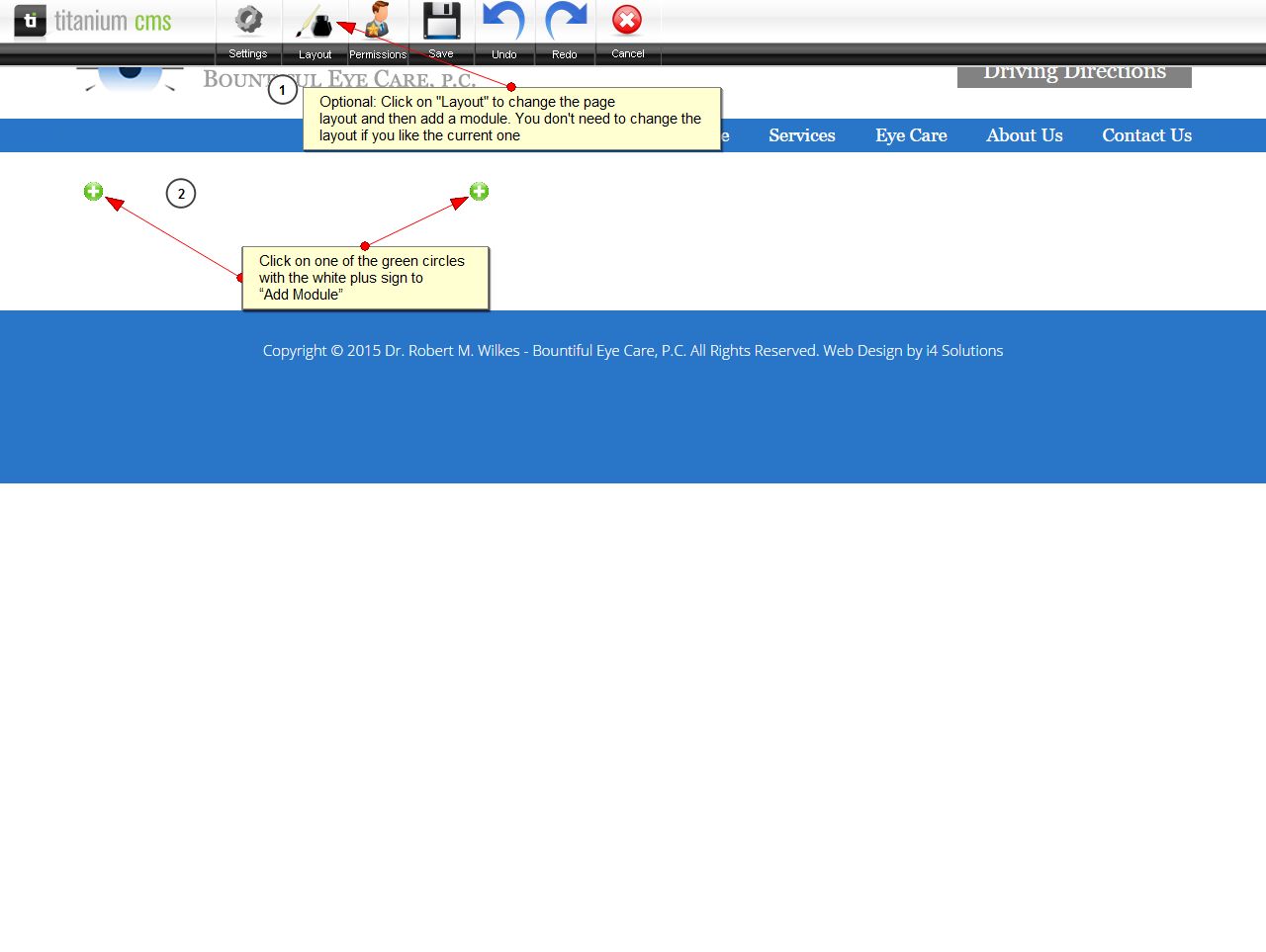Click the Layout pen and ink icon
The image size is (1266, 952).
pos(315,30)
